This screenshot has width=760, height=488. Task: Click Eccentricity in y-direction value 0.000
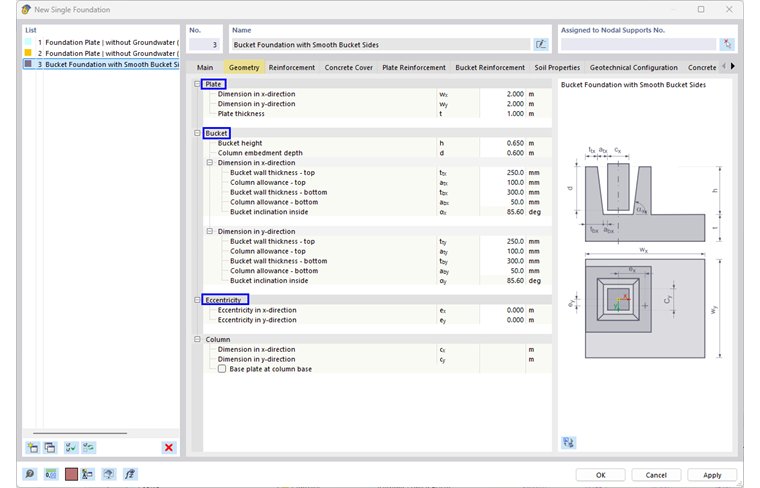[x=503, y=320]
